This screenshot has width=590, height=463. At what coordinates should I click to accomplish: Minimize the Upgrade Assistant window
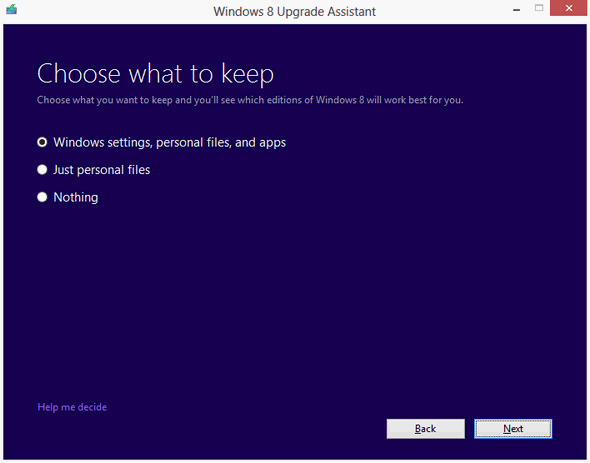tap(517, 9)
